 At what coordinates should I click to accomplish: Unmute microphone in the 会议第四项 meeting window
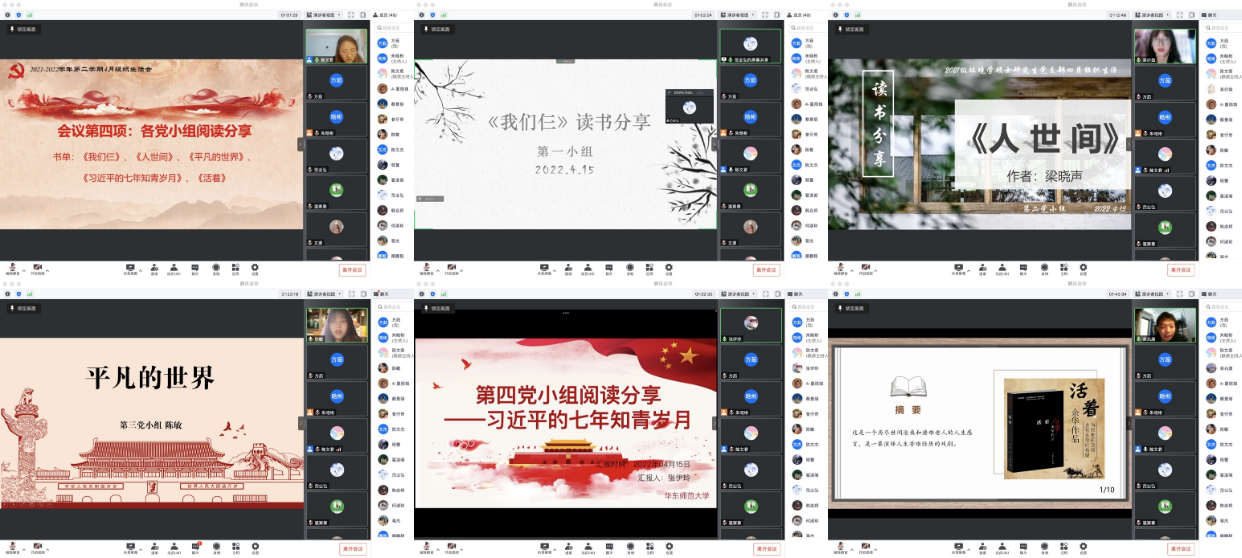click(12, 268)
